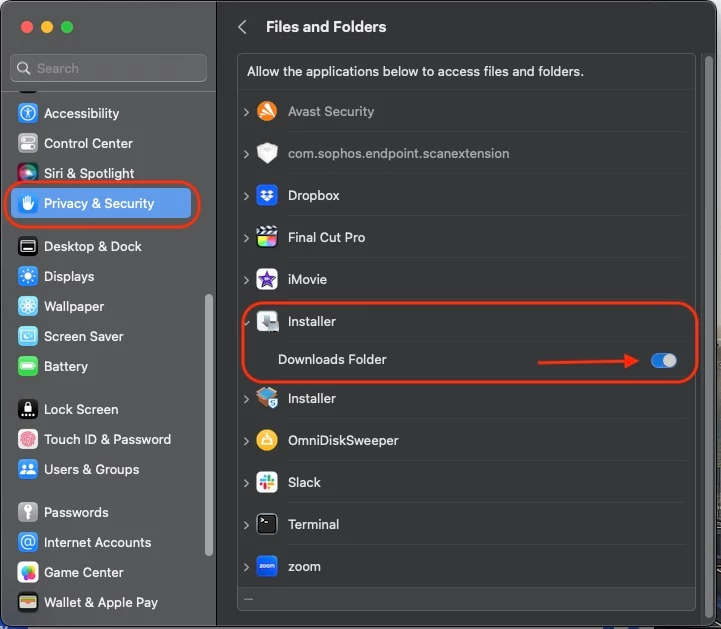Open the Internet Accounts @ icon
Image resolution: width=721 pixels, height=629 pixels.
[28, 542]
